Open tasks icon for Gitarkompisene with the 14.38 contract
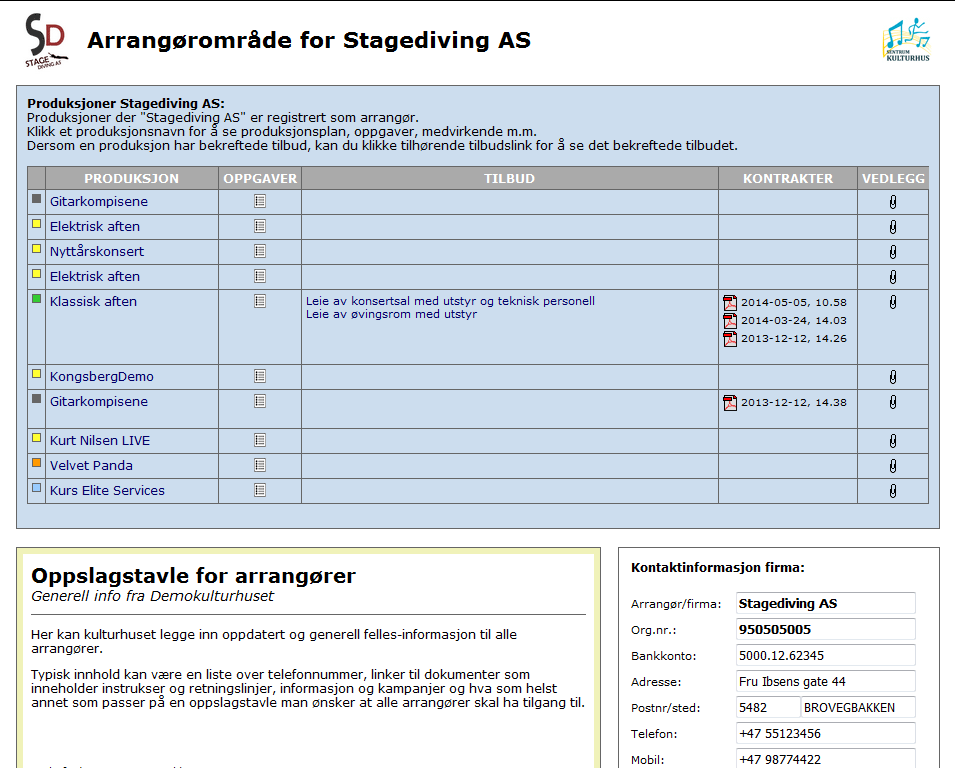Image resolution: width=955 pixels, height=768 pixels. coord(260,401)
